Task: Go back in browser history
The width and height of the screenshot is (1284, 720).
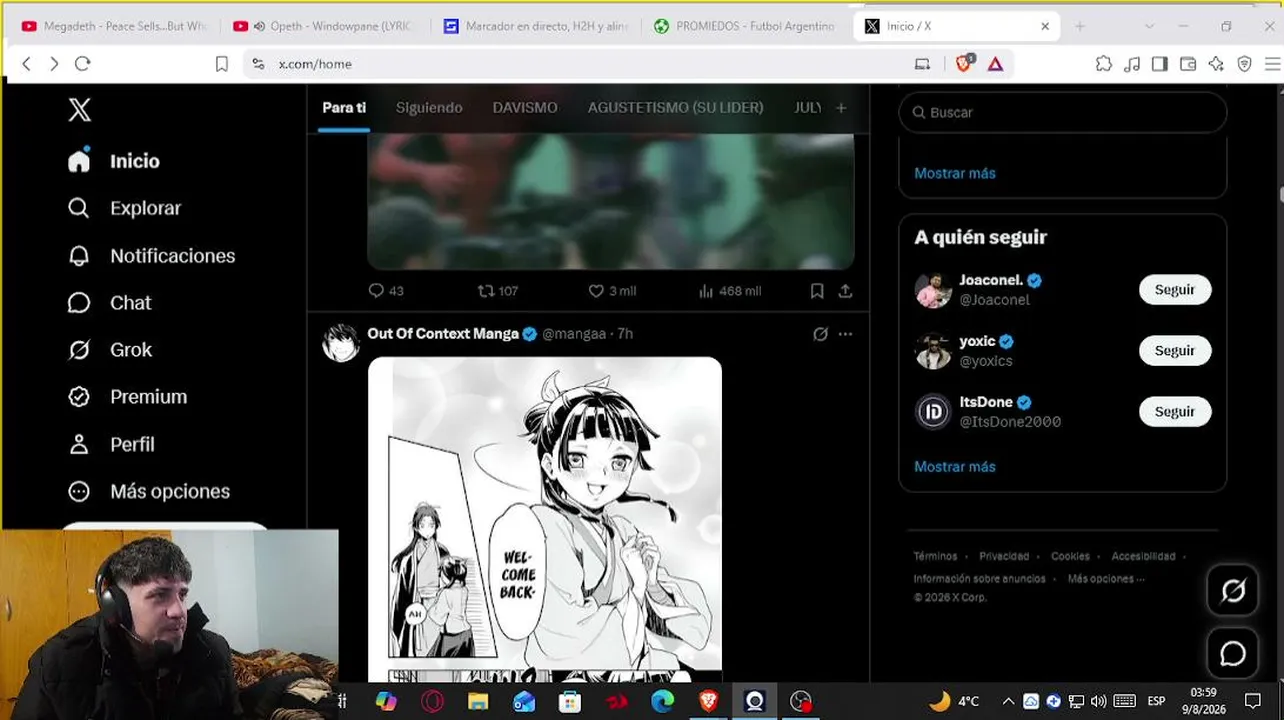Action: pyautogui.click(x=27, y=64)
